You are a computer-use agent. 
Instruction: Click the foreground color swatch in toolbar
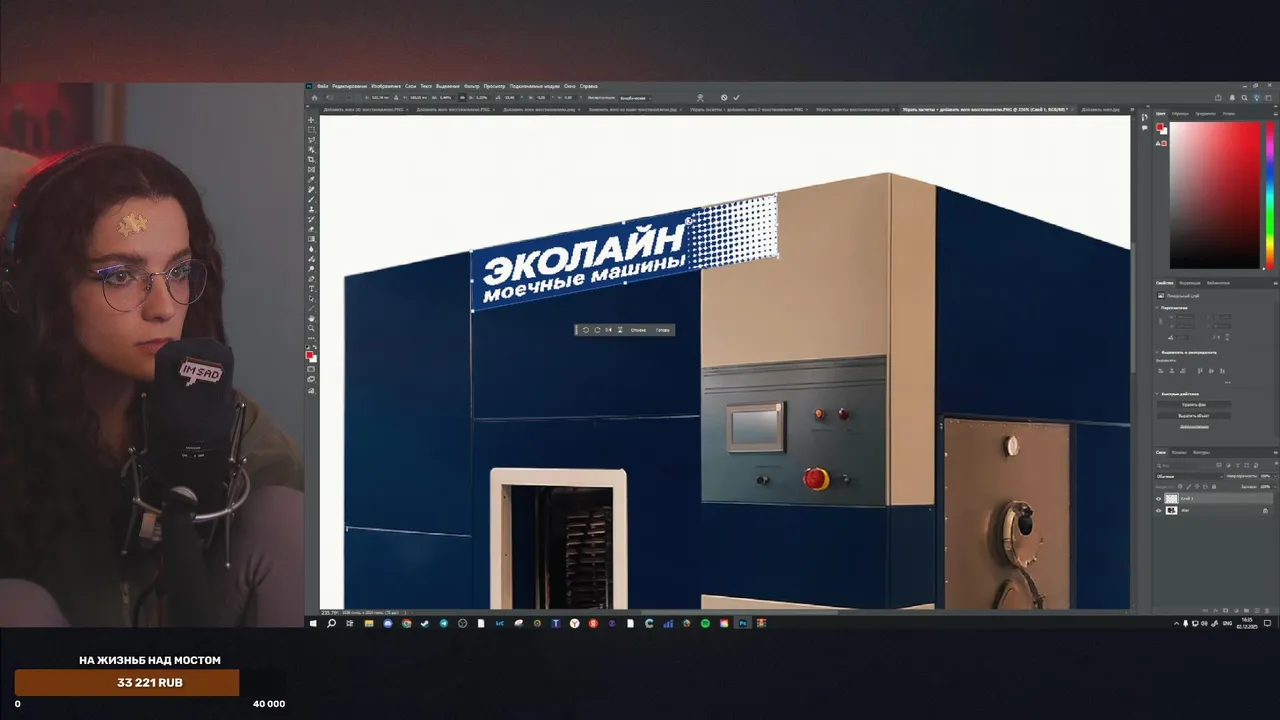pyautogui.click(x=309, y=354)
